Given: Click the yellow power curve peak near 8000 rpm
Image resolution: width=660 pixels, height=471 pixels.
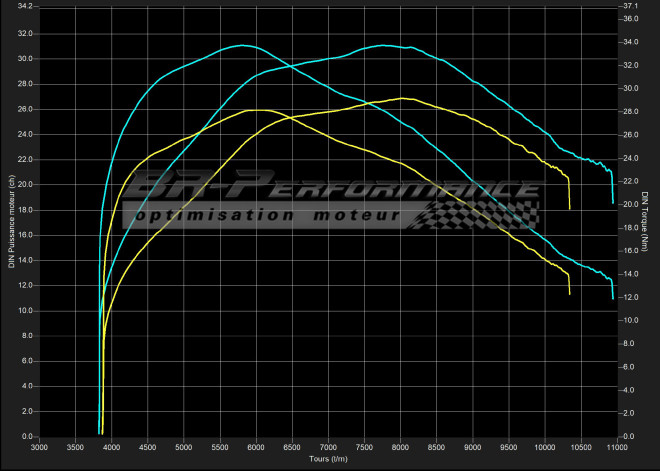Looking at the screenshot, I should pyautogui.click(x=402, y=98).
